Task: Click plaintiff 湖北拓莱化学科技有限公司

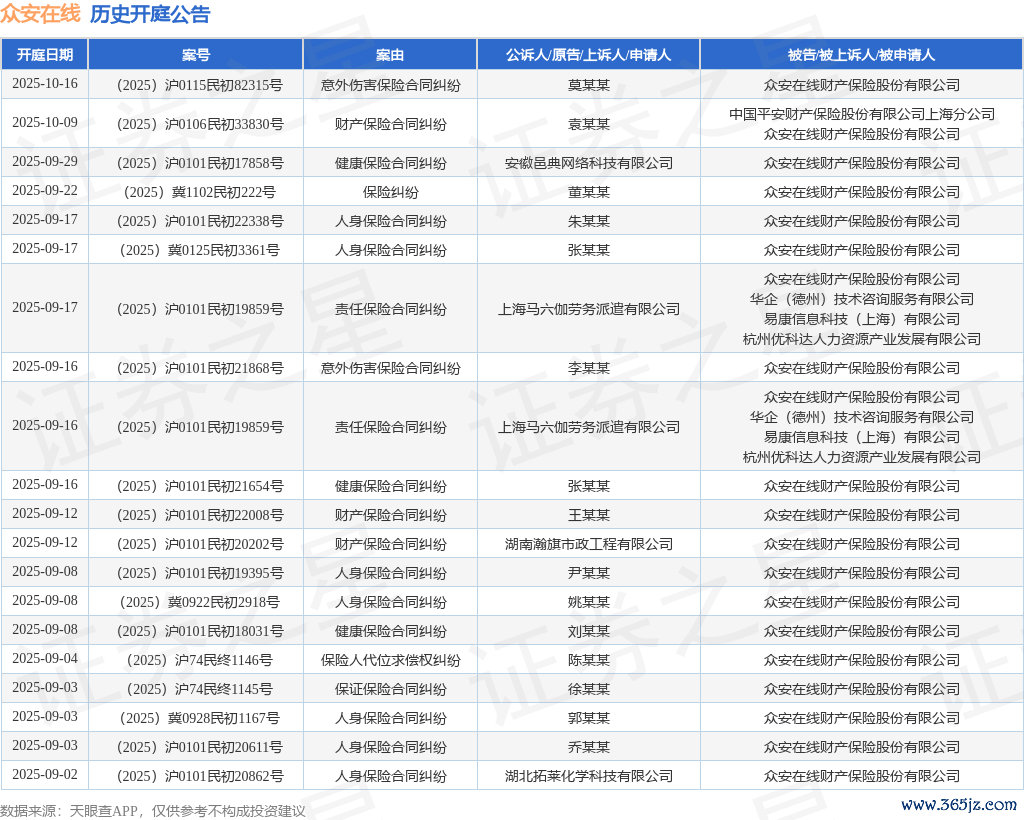Action: (588, 776)
